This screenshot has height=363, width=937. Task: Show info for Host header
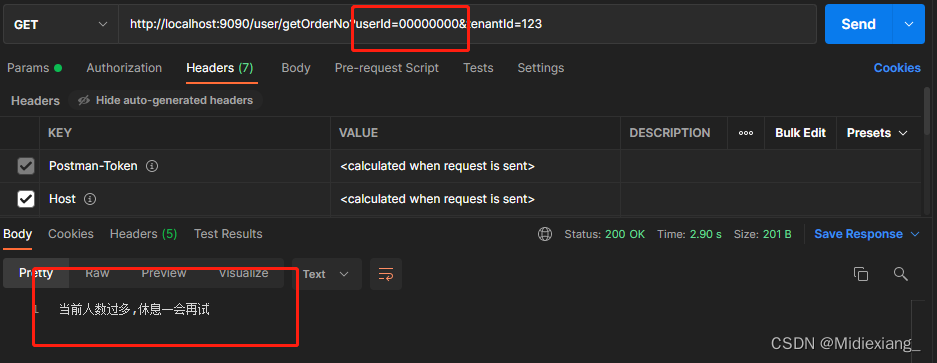point(90,199)
